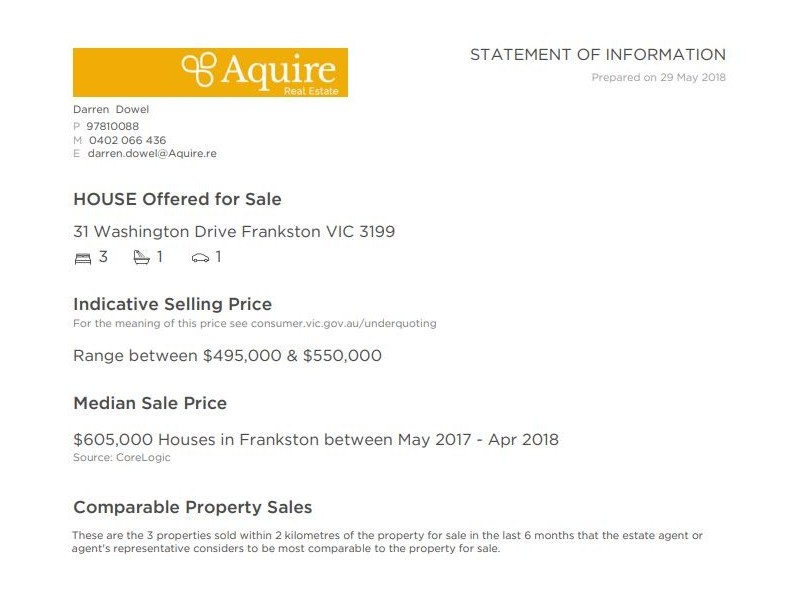Click the Median Sale Price heading

point(150,403)
